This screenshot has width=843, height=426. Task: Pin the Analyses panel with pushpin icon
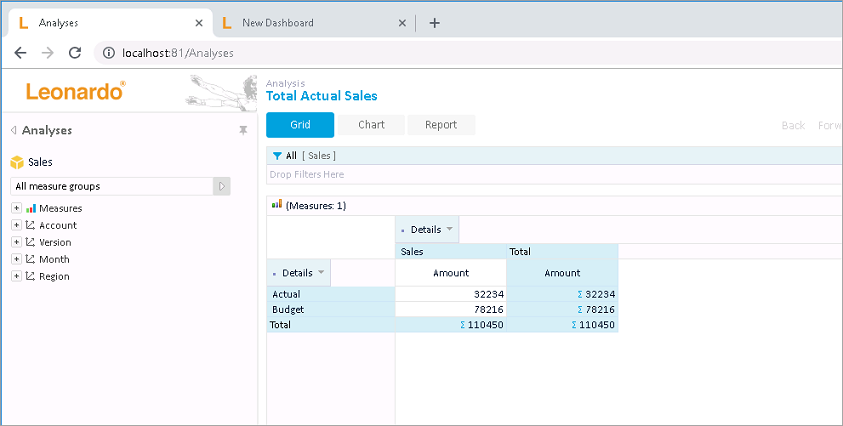tap(243, 130)
